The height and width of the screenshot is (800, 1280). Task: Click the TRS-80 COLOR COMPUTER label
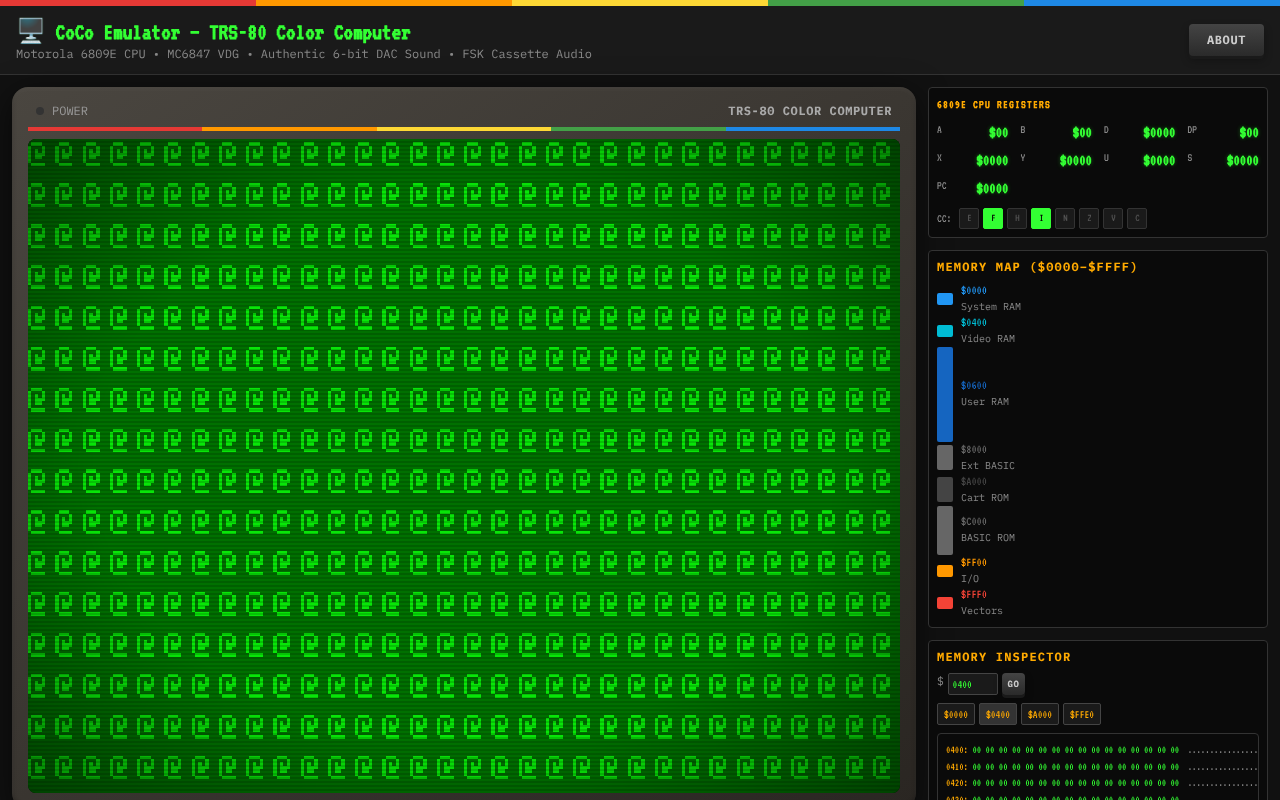tap(810, 111)
